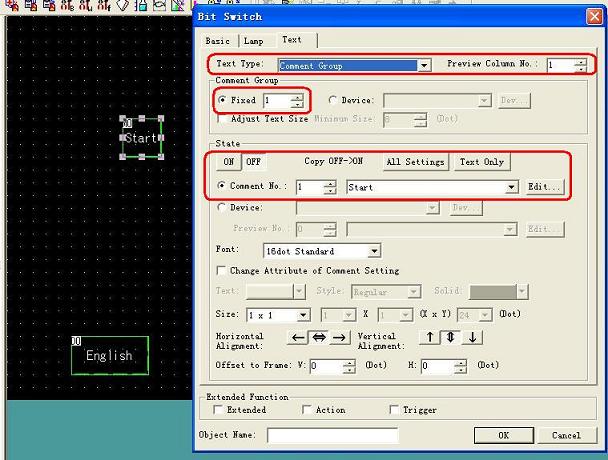The image size is (608, 460).
Task: Check Change Attribute of Comment Setting
Action: [x=222, y=271]
